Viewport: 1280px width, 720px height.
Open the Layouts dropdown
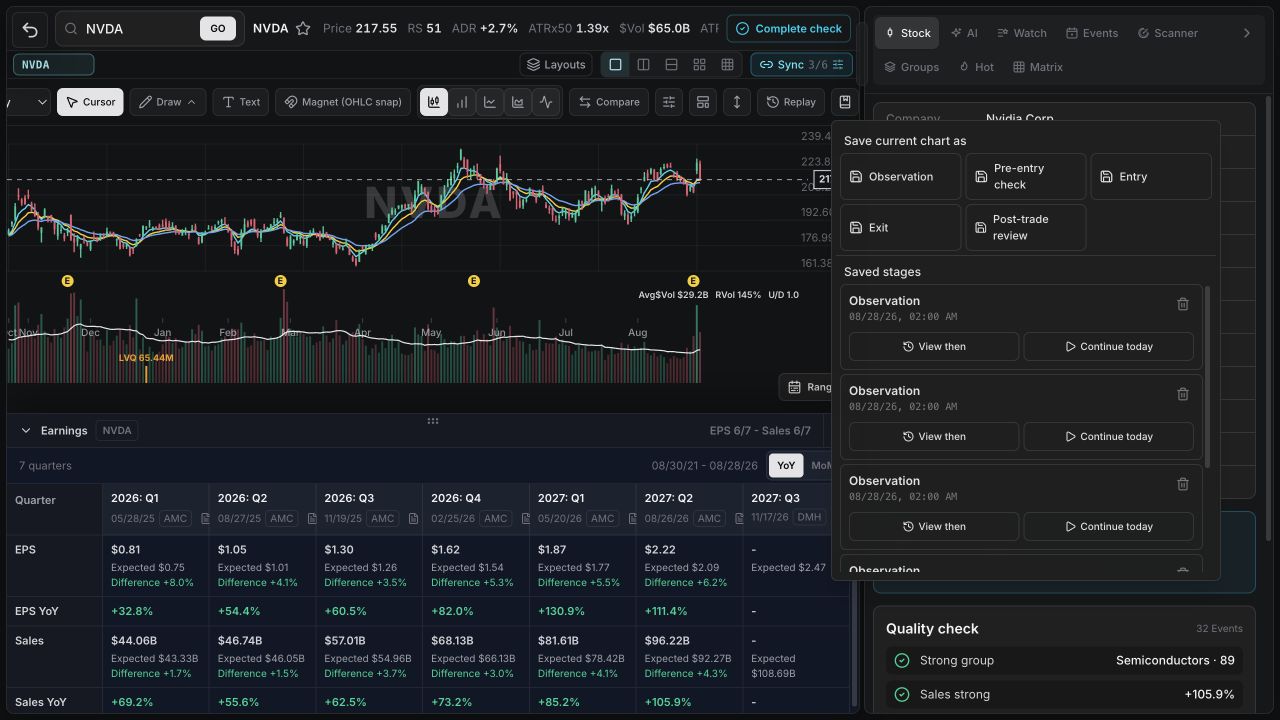(557, 65)
